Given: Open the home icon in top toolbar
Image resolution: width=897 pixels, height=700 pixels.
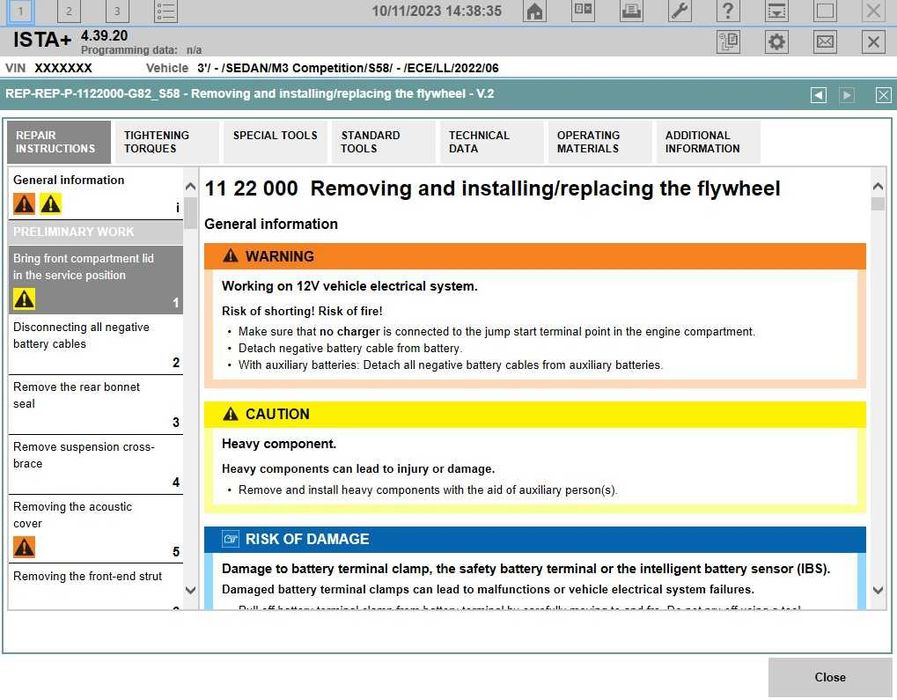Looking at the screenshot, I should pyautogui.click(x=534, y=11).
